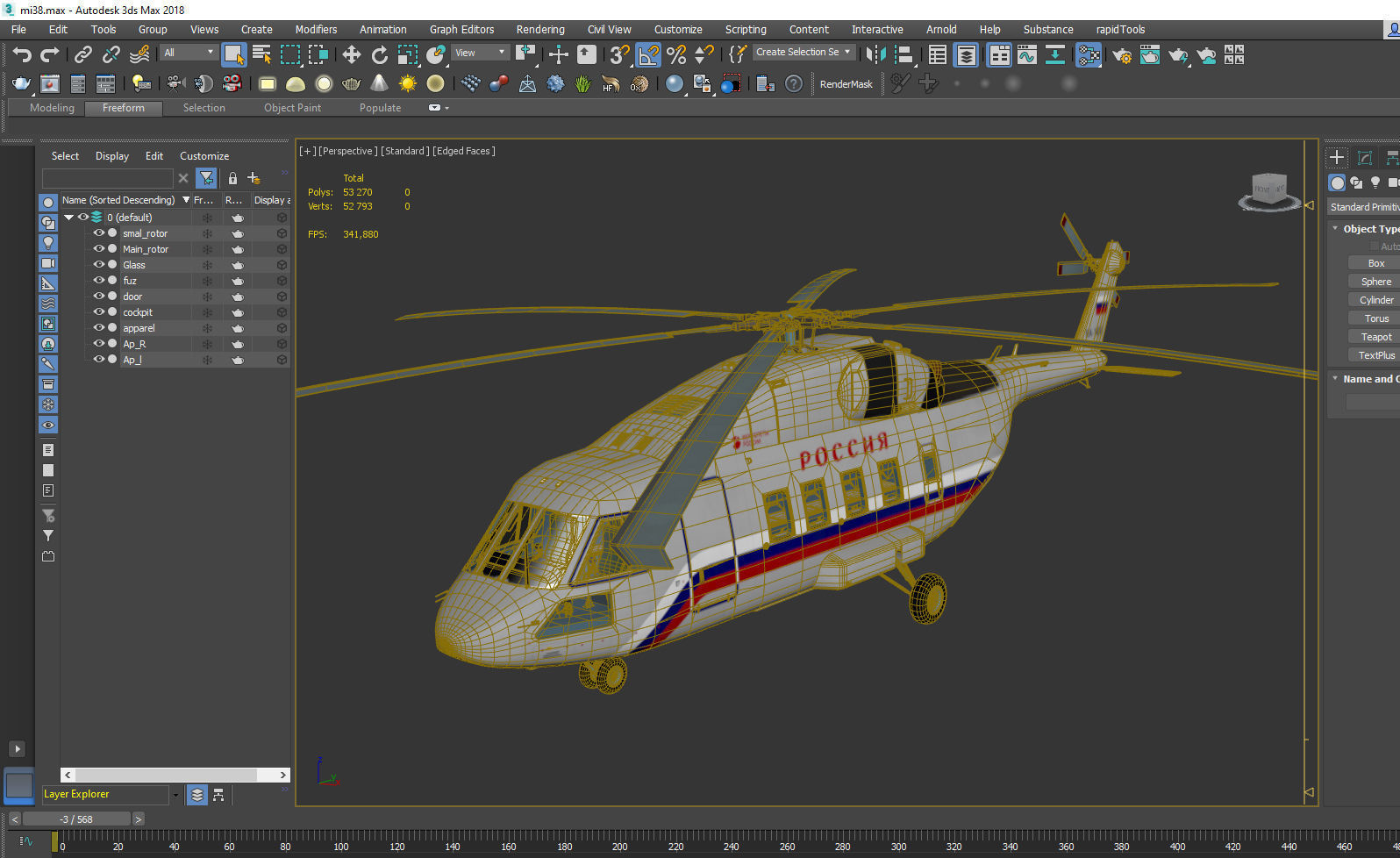The image size is (1400, 858).
Task: Collapse the Object Type rollout
Action: click(x=1335, y=229)
